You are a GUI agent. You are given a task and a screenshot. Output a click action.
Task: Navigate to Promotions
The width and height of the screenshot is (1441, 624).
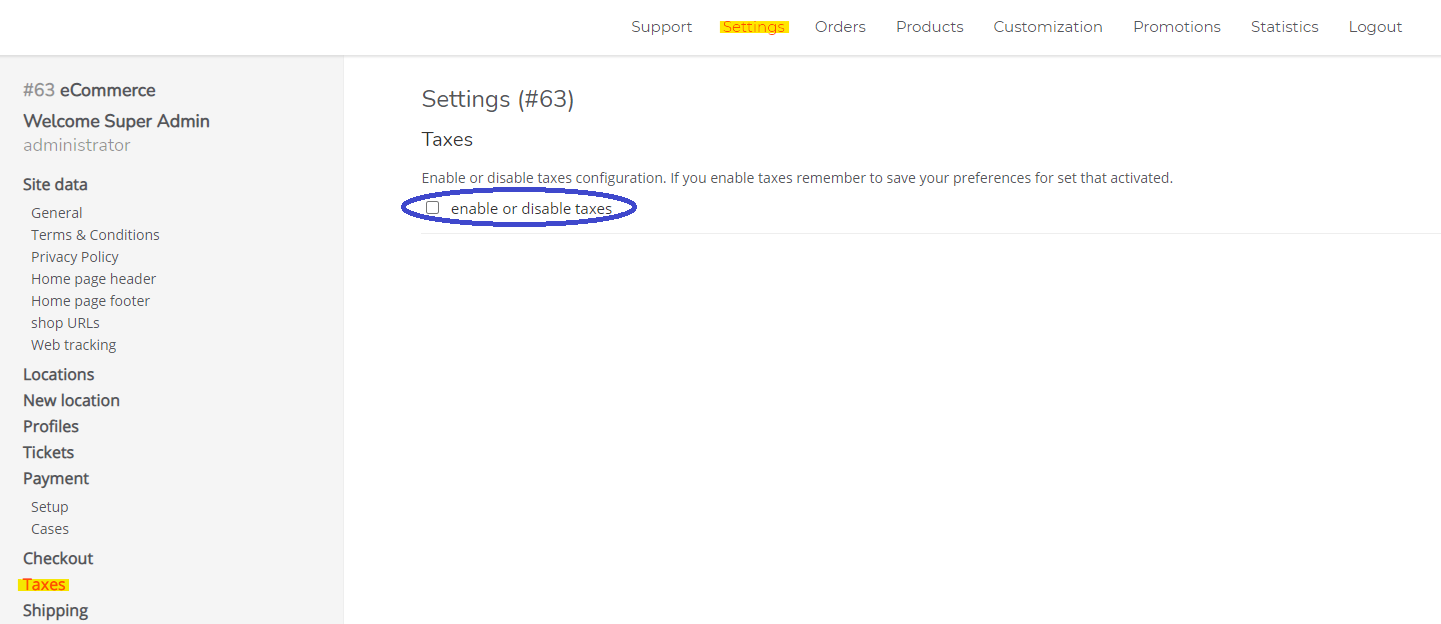pyautogui.click(x=1177, y=27)
